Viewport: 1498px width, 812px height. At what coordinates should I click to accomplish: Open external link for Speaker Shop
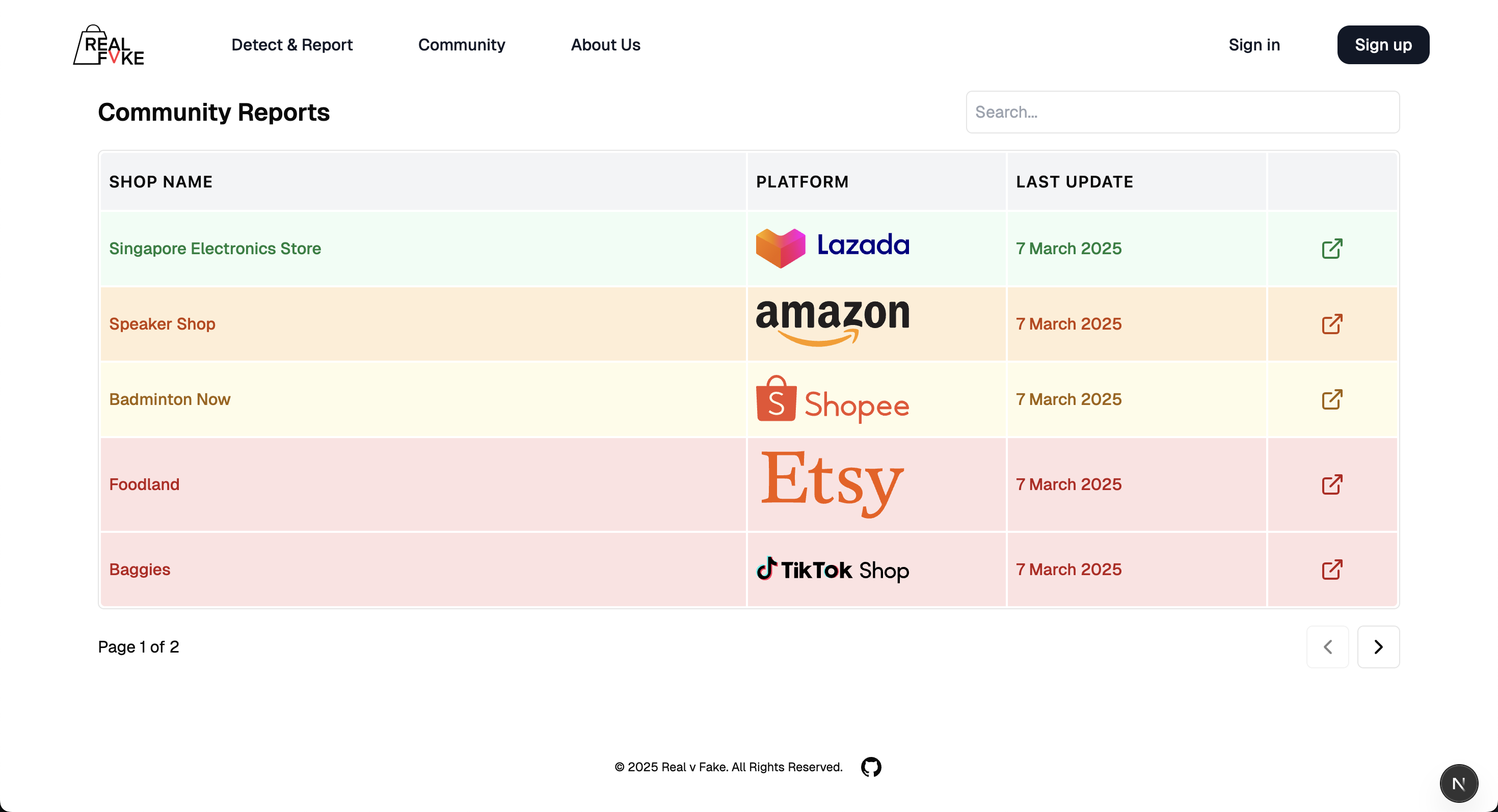(x=1332, y=324)
